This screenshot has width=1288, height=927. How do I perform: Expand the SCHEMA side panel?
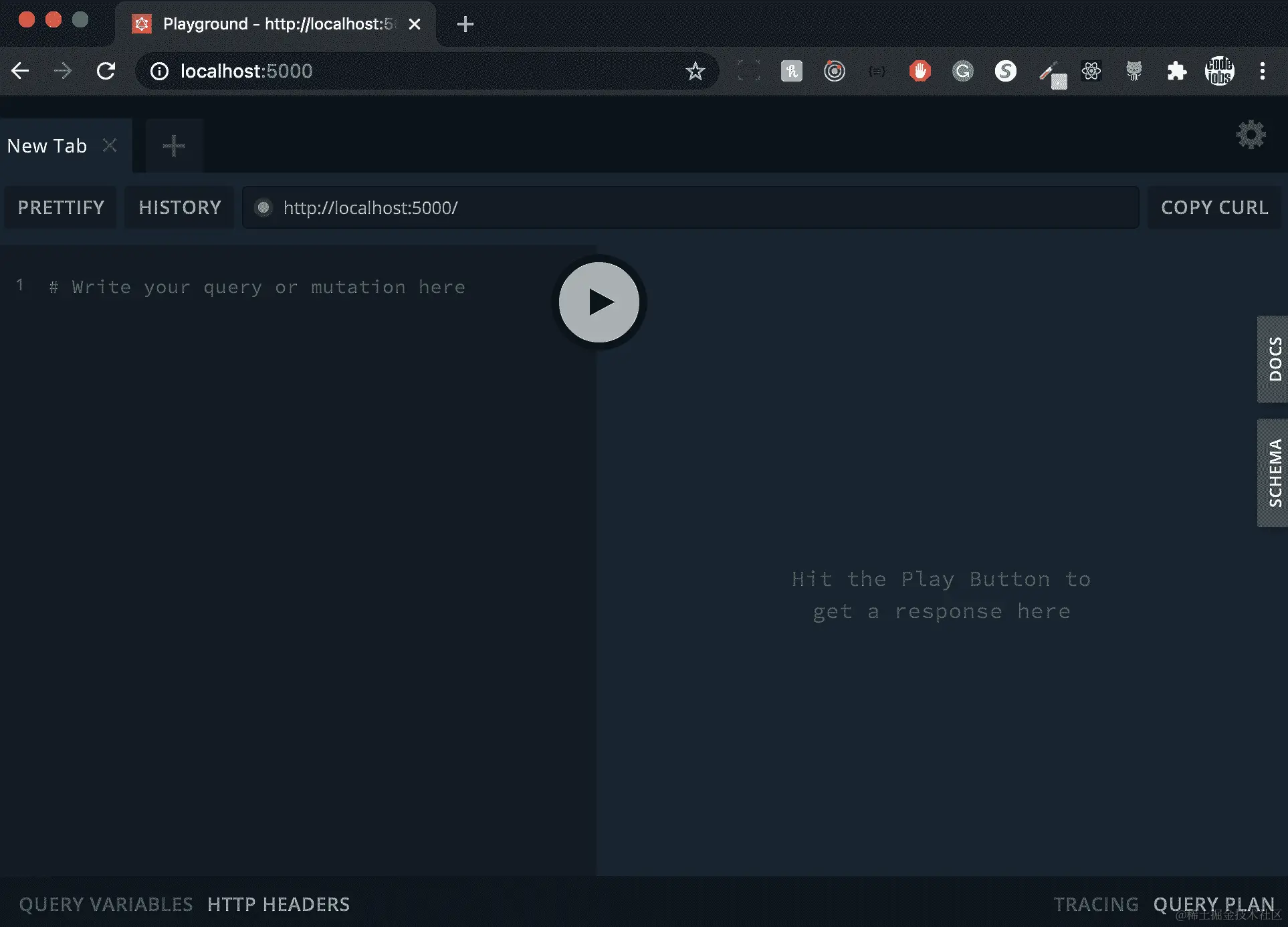point(1273,473)
